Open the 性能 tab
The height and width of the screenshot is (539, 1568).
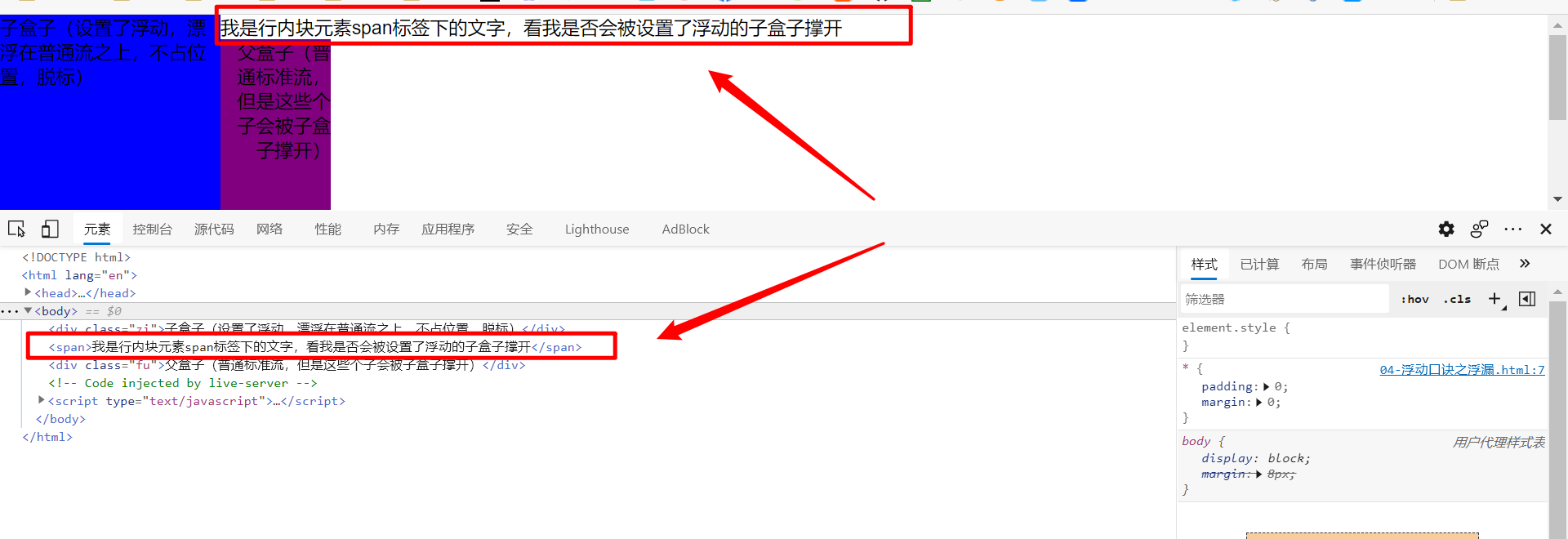(328, 229)
